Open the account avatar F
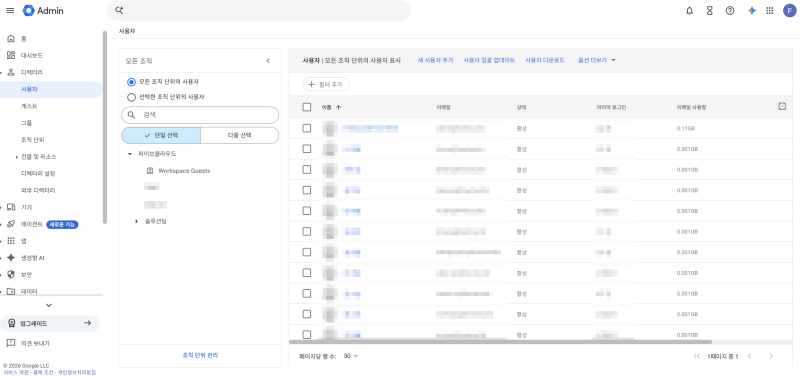This screenshot has width=800, height=376. click(789, 11)
